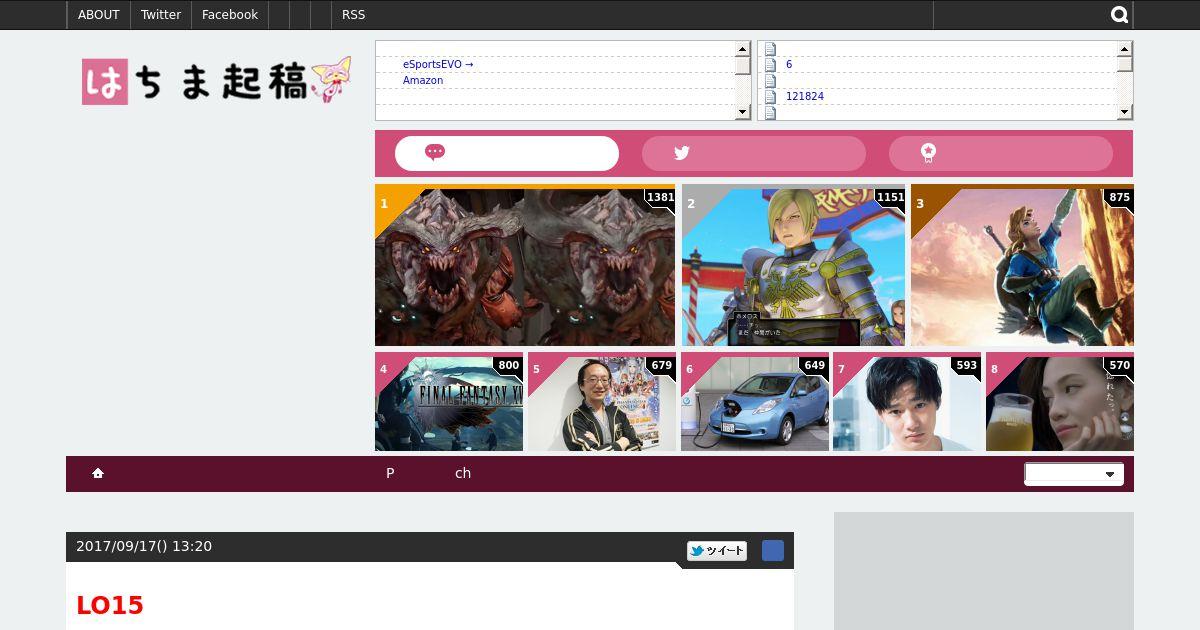Open the Amazon headline link
Screen dimensions: 1200x630
[423, 80]
